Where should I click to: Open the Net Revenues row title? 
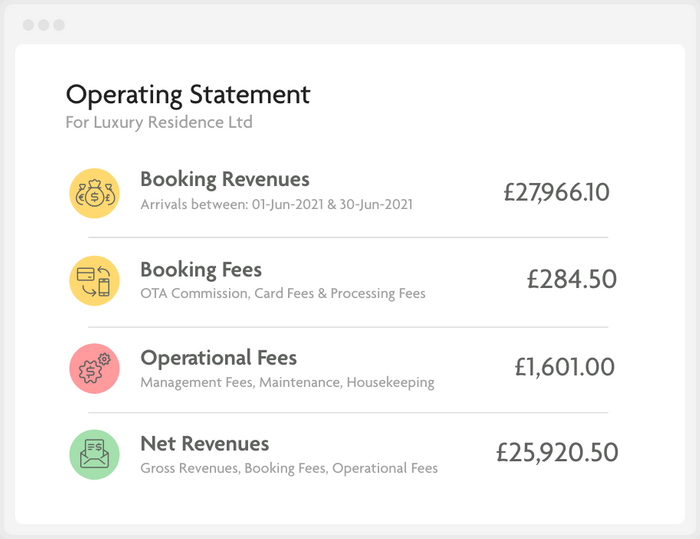[204, 443]
